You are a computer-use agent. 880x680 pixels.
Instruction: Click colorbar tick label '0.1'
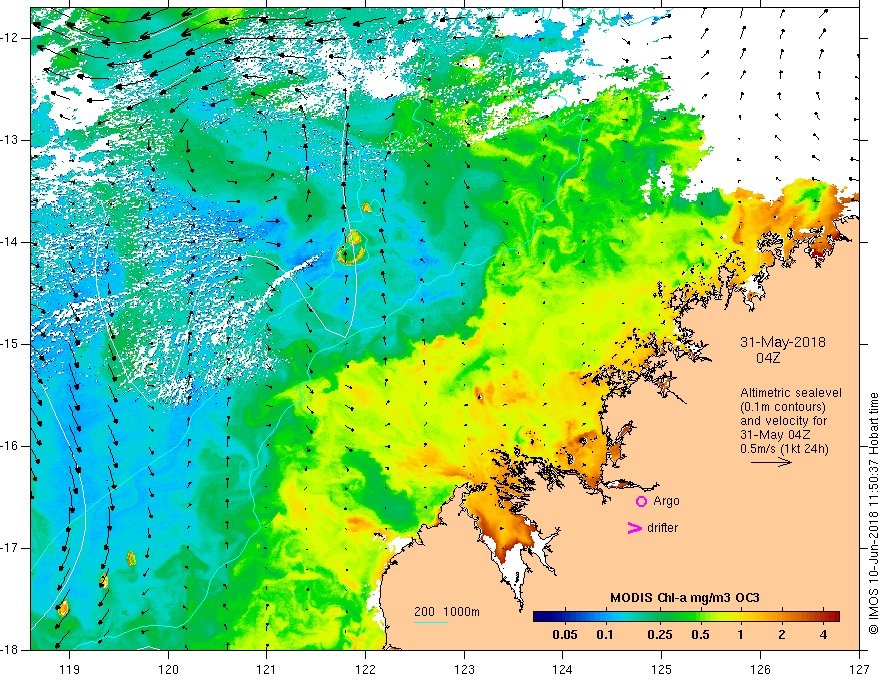pyautogui.click(x=604, y=635)
